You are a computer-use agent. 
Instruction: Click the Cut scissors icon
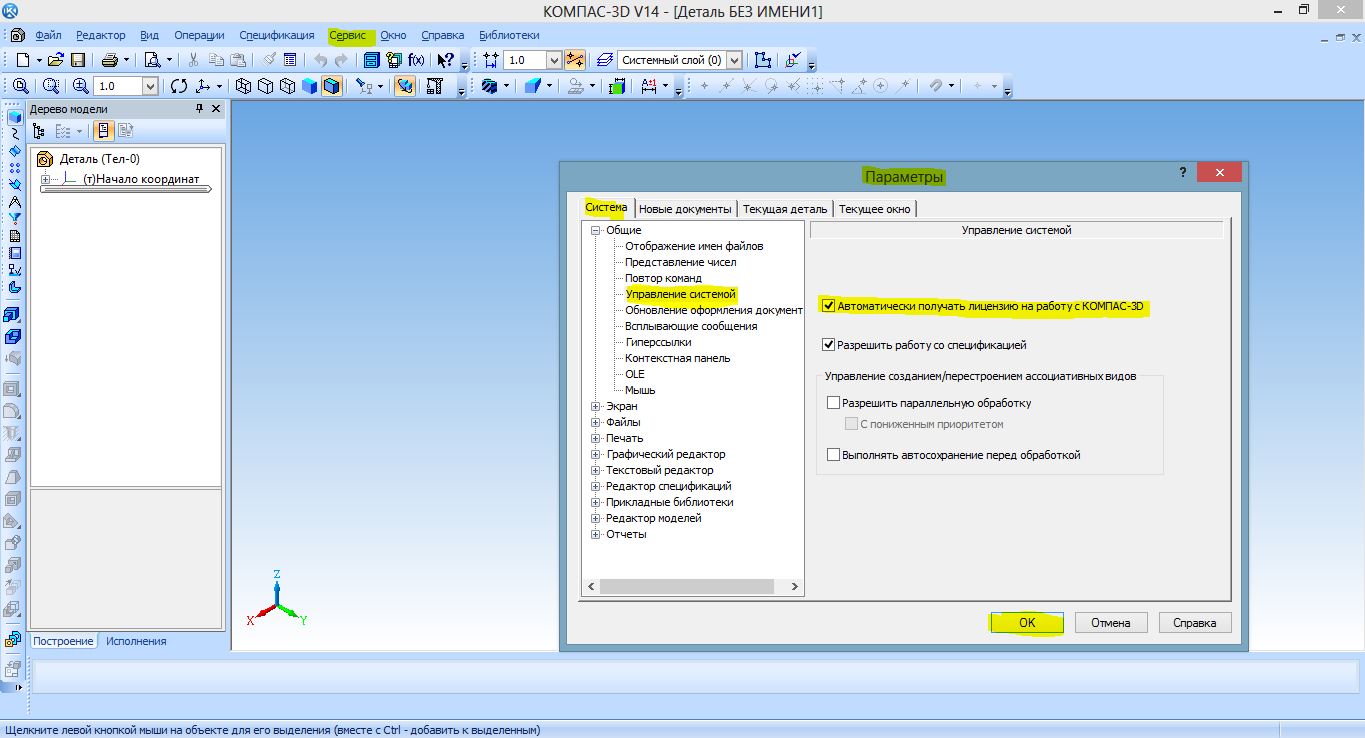[x=193, y=60]
